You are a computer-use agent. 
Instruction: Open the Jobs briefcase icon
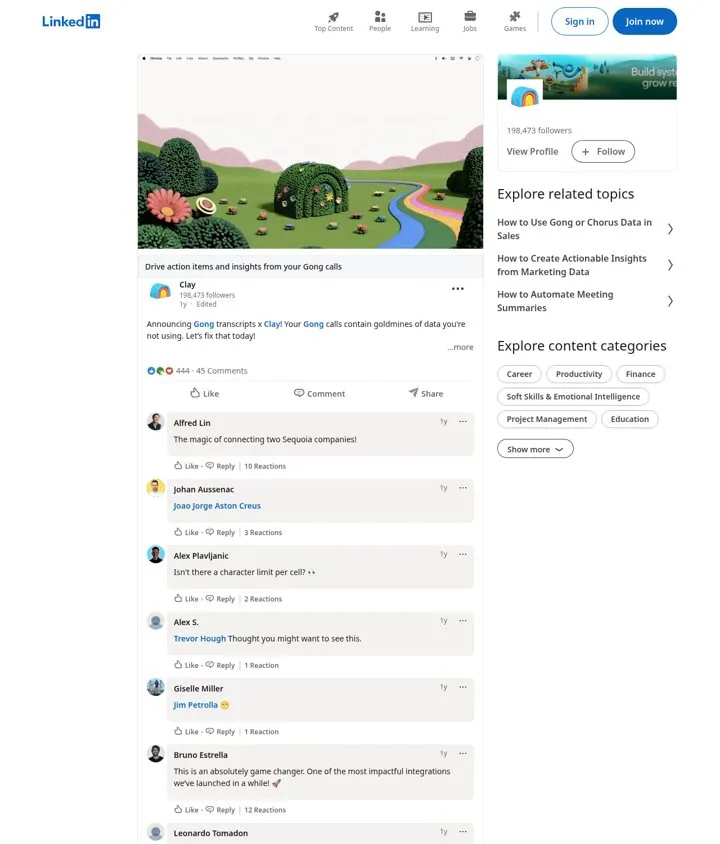[470, 16]
